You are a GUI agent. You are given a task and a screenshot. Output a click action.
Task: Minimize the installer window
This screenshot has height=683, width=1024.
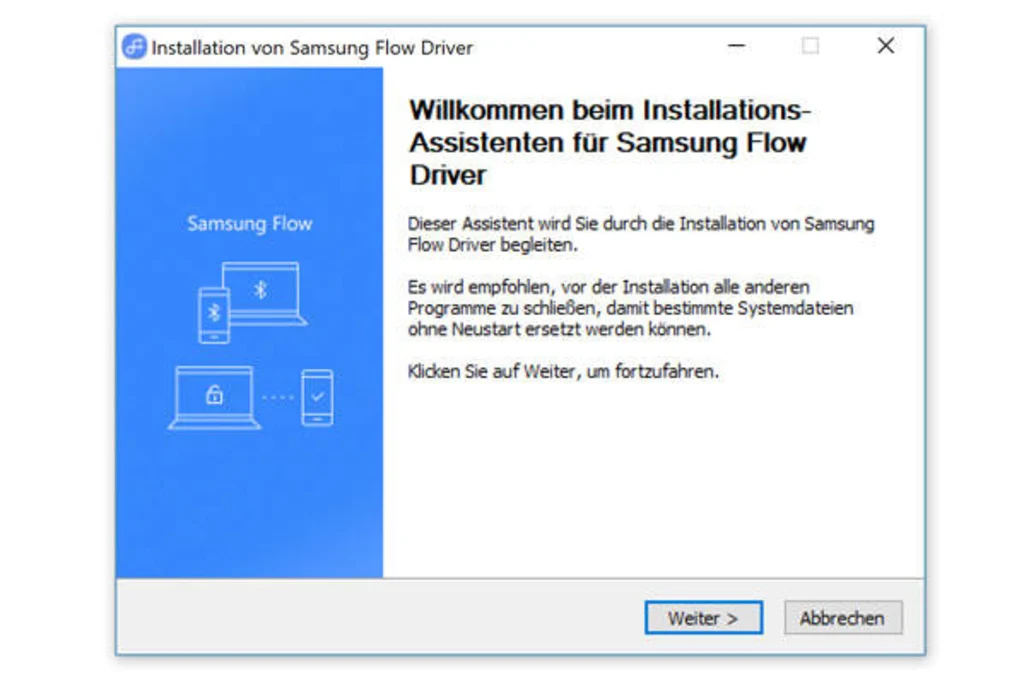click(737, 46)
